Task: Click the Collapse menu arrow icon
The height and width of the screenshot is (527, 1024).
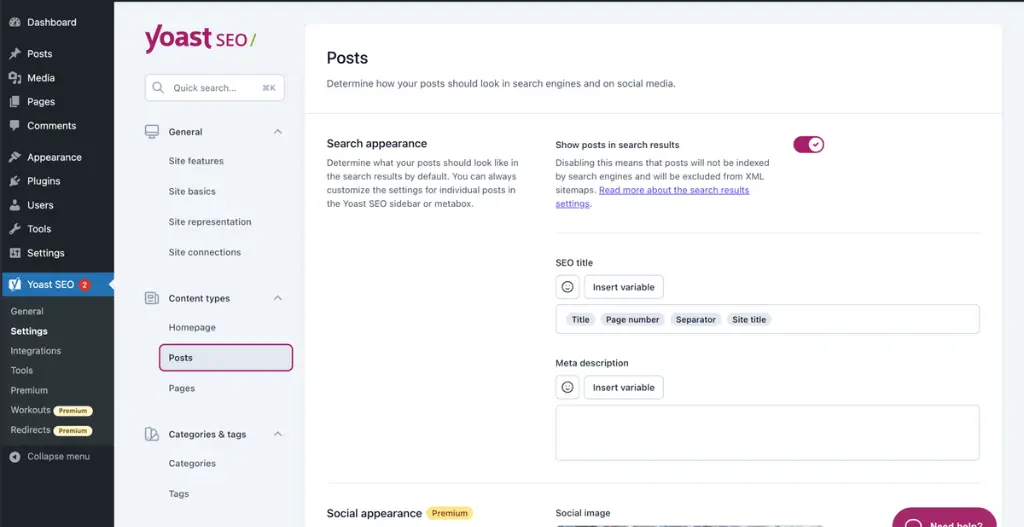Action: (14, 457)
